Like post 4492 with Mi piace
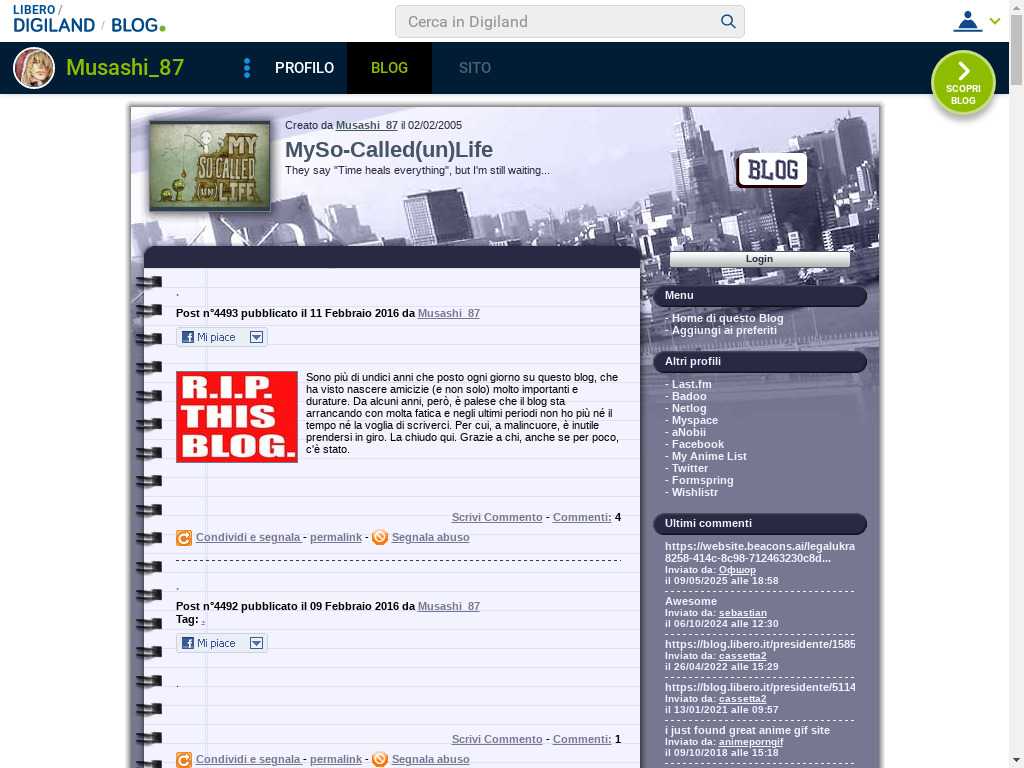1024x768 pixels. point(210,643)
